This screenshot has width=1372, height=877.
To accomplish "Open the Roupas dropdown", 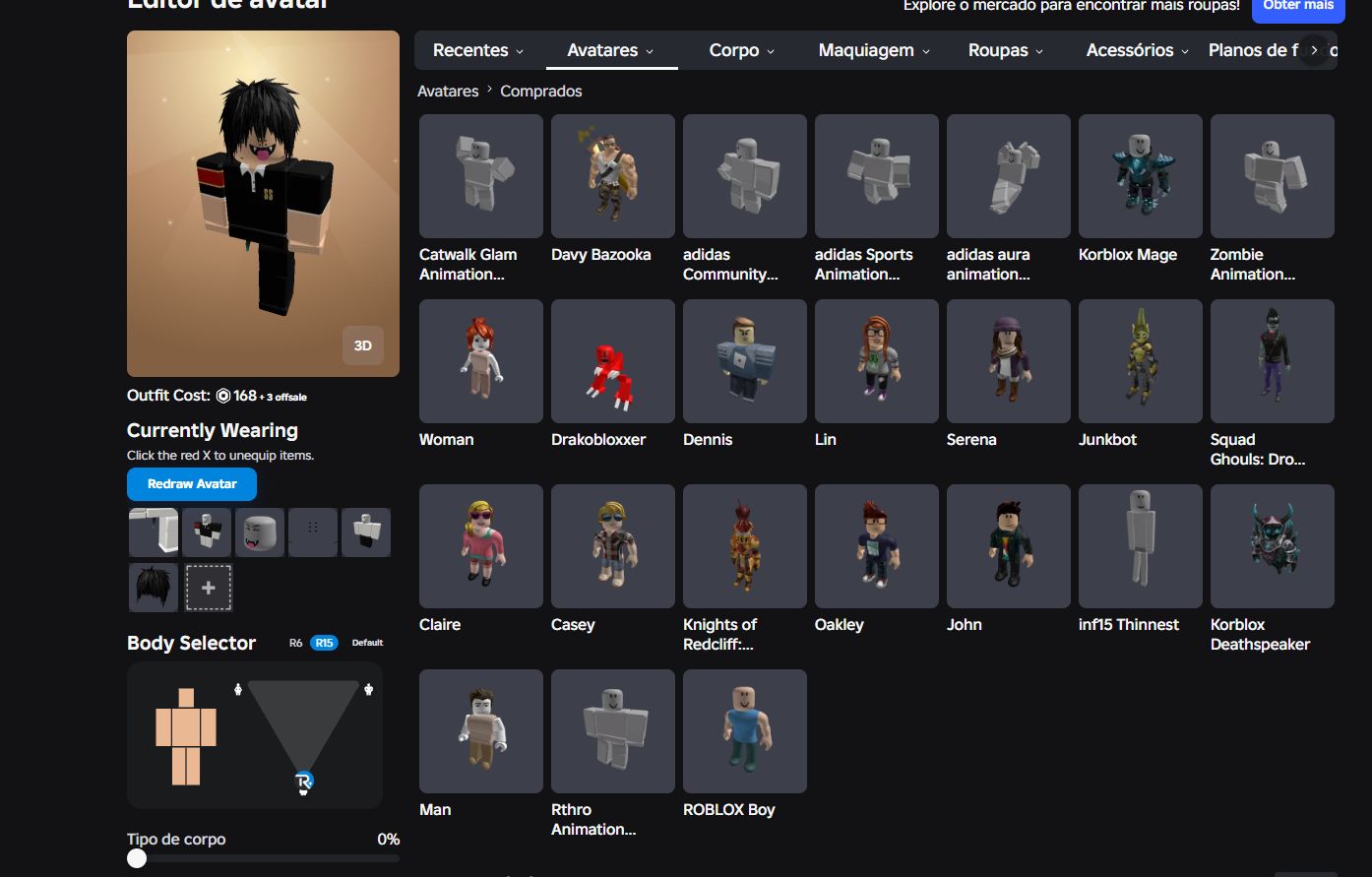I will (1006, 50).
